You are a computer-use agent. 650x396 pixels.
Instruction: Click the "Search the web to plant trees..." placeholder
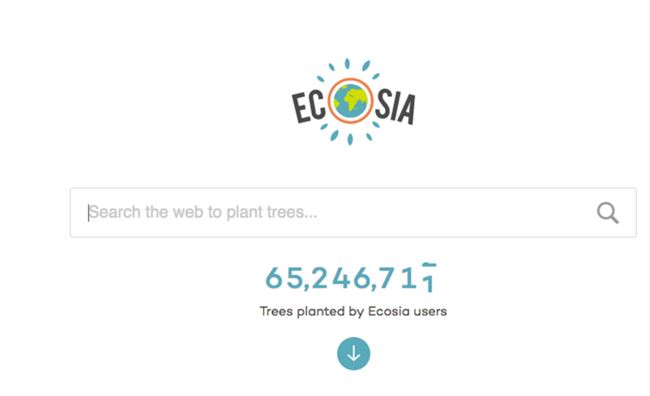[x=203, y=212]
